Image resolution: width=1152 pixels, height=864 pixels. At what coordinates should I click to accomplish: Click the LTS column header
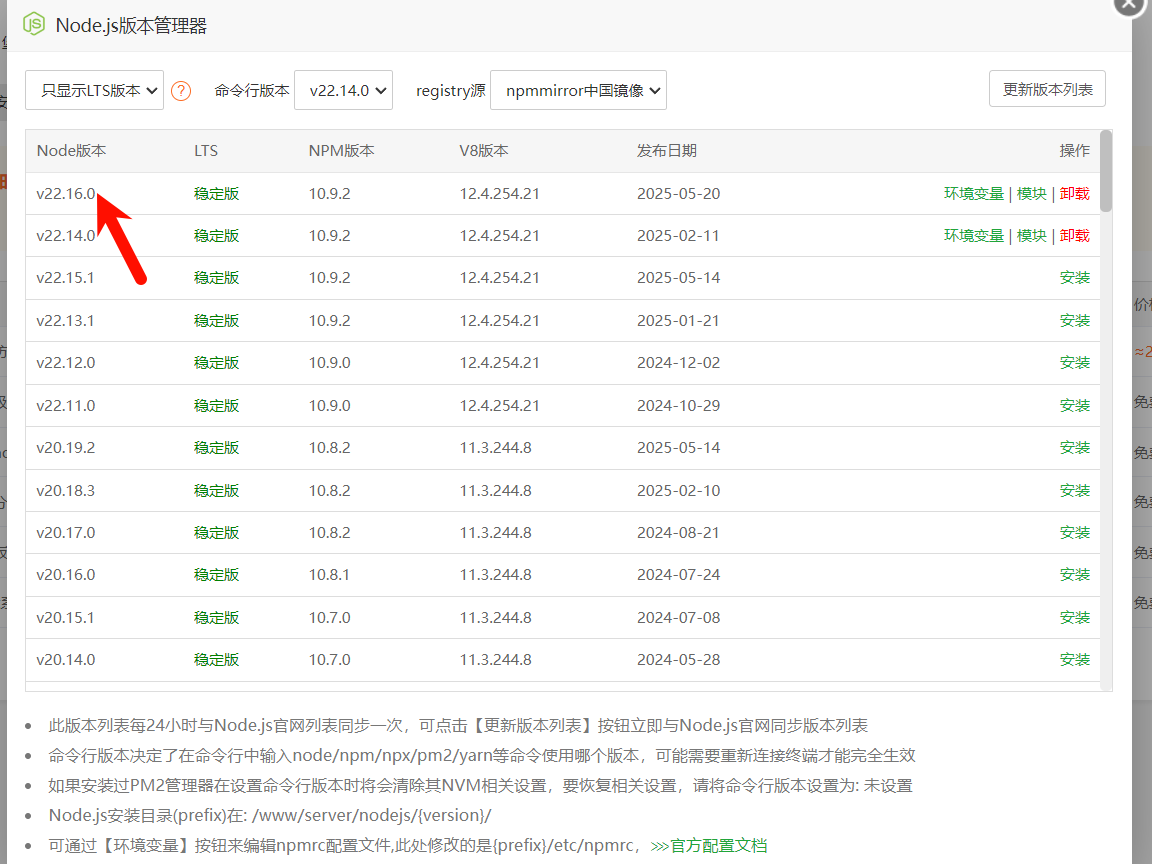pyautogui.click(x=206, y=151)
